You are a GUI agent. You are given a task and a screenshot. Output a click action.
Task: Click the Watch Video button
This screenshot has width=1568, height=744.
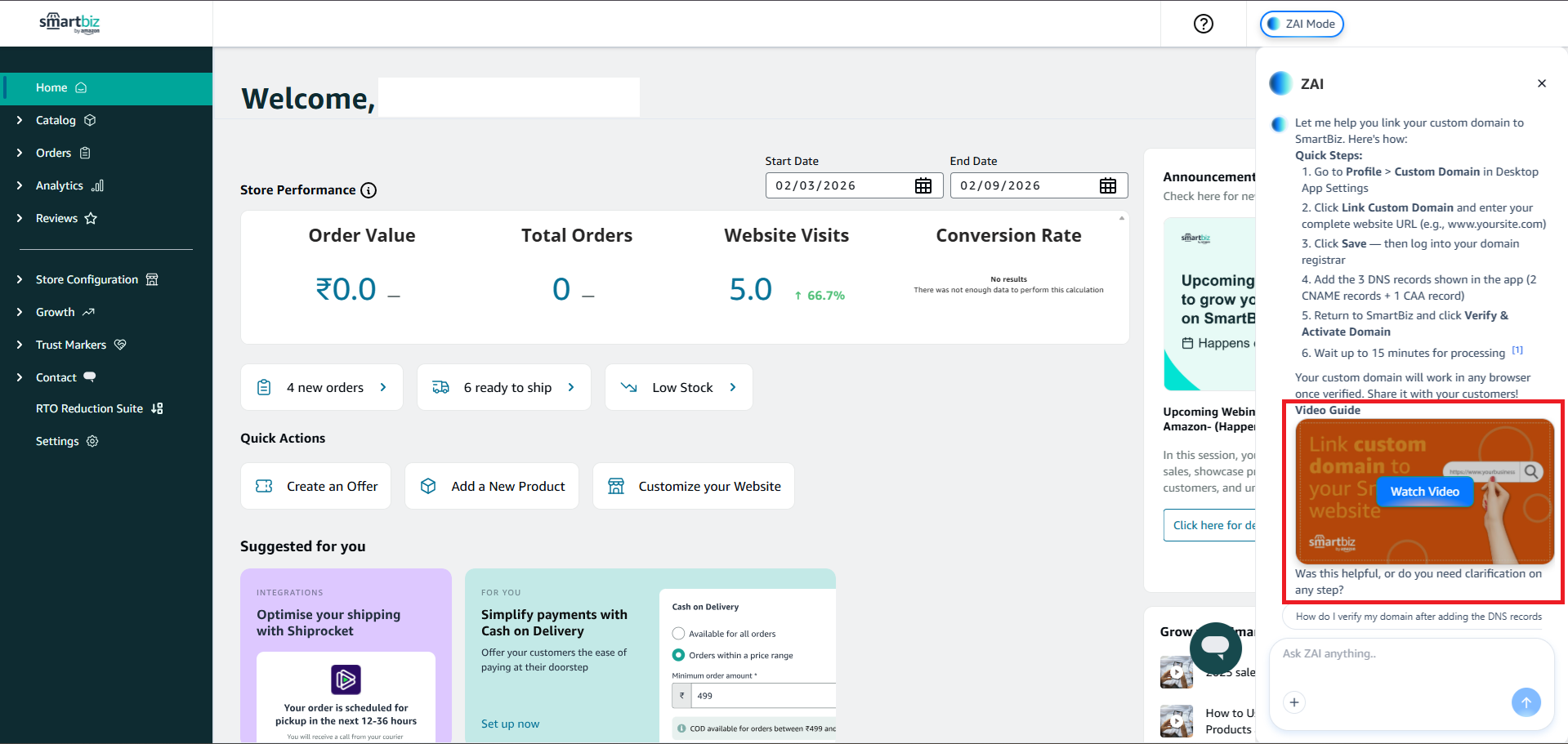[x=1424, y=492]
